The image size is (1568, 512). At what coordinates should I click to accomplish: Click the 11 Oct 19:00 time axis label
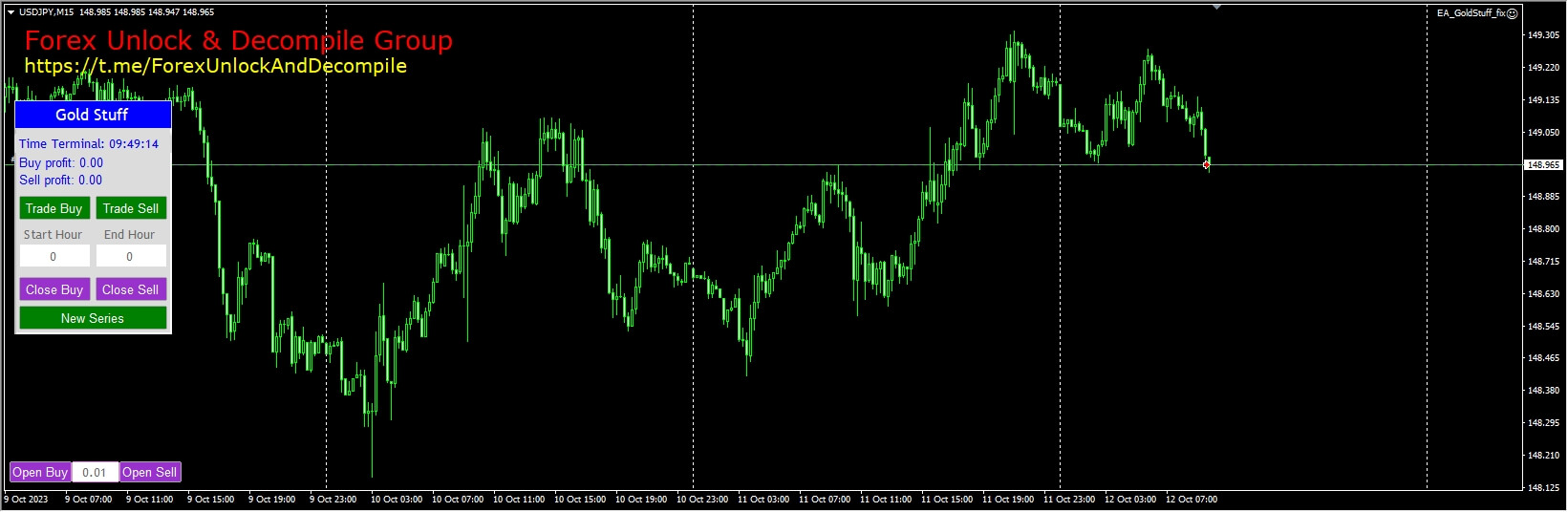(1008, 500)
